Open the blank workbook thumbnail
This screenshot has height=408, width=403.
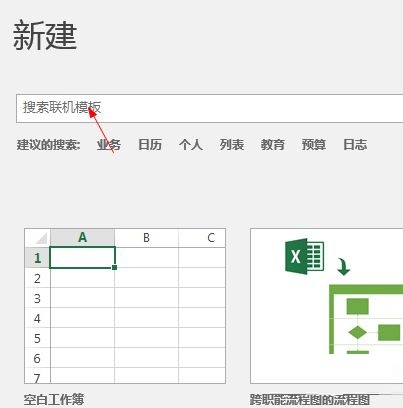[x=125, y=306]
